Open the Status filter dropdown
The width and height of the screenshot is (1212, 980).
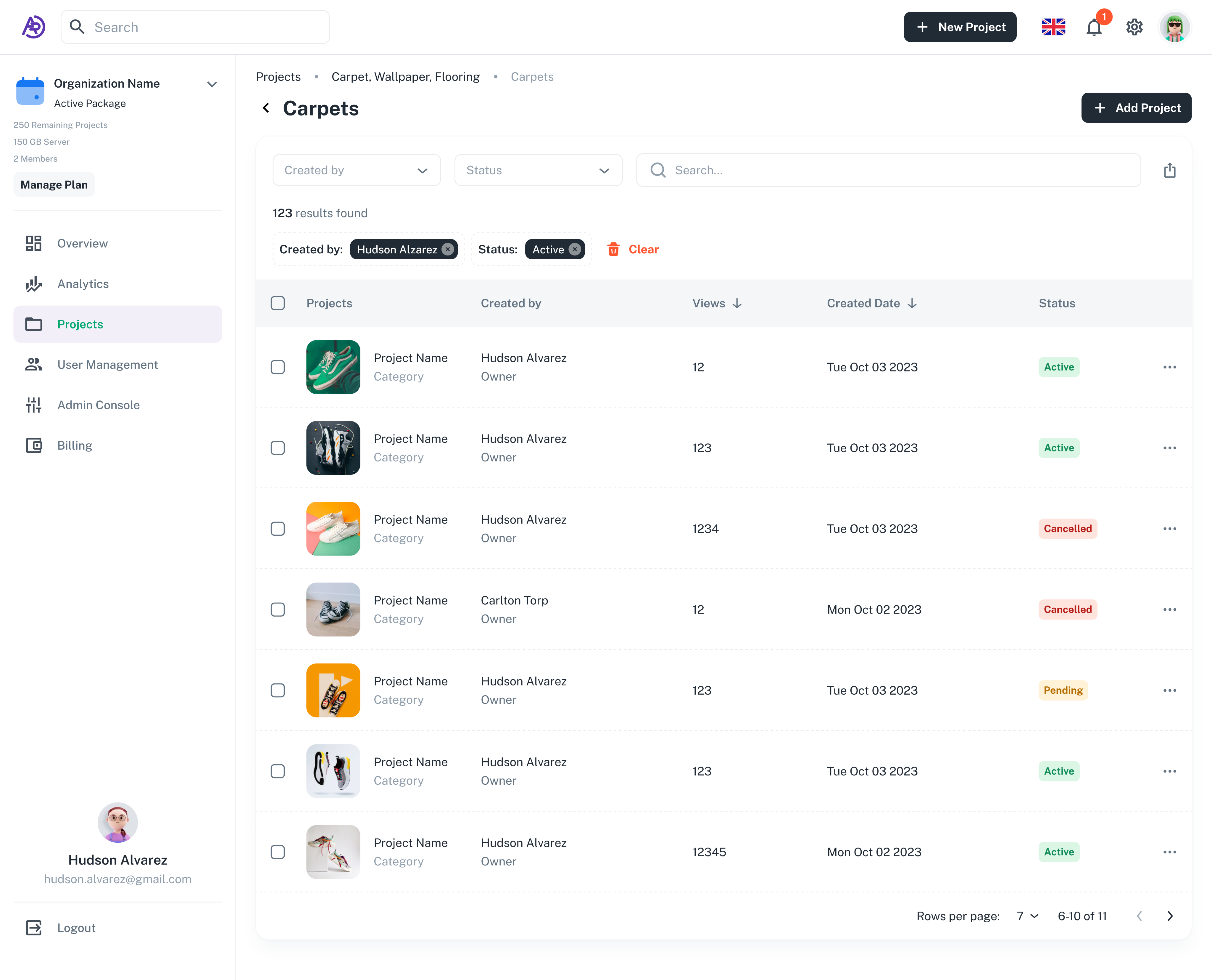(538, 170)
